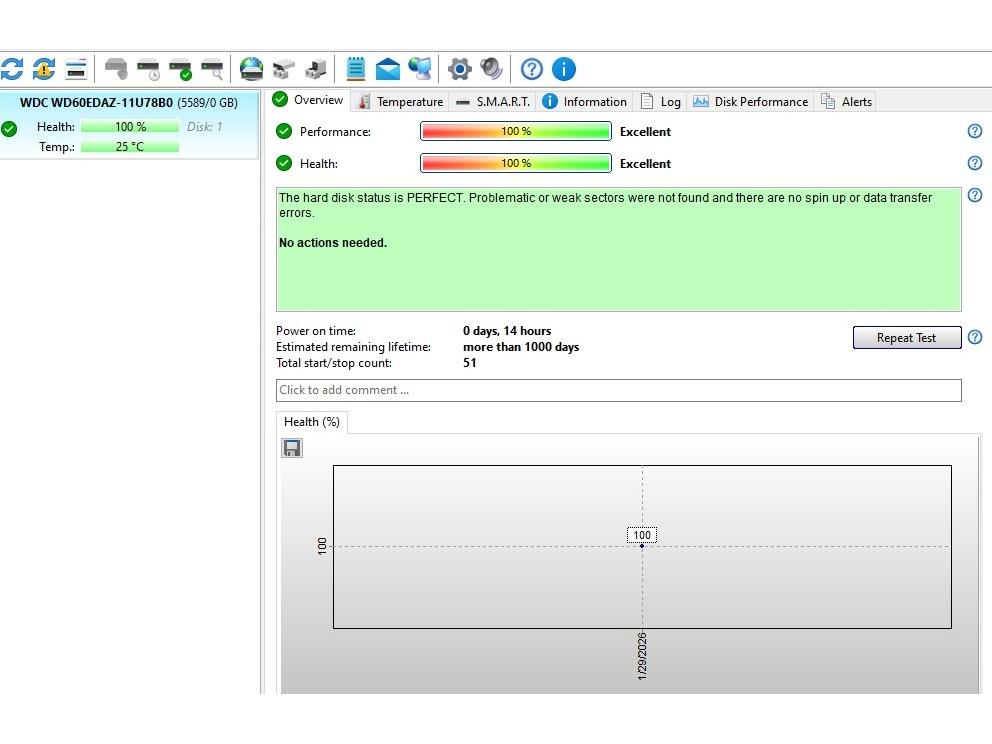This screenshot has width=992, height=744.
Task: Select the Health (%) graph tab
Action: [x=312, y=422]
